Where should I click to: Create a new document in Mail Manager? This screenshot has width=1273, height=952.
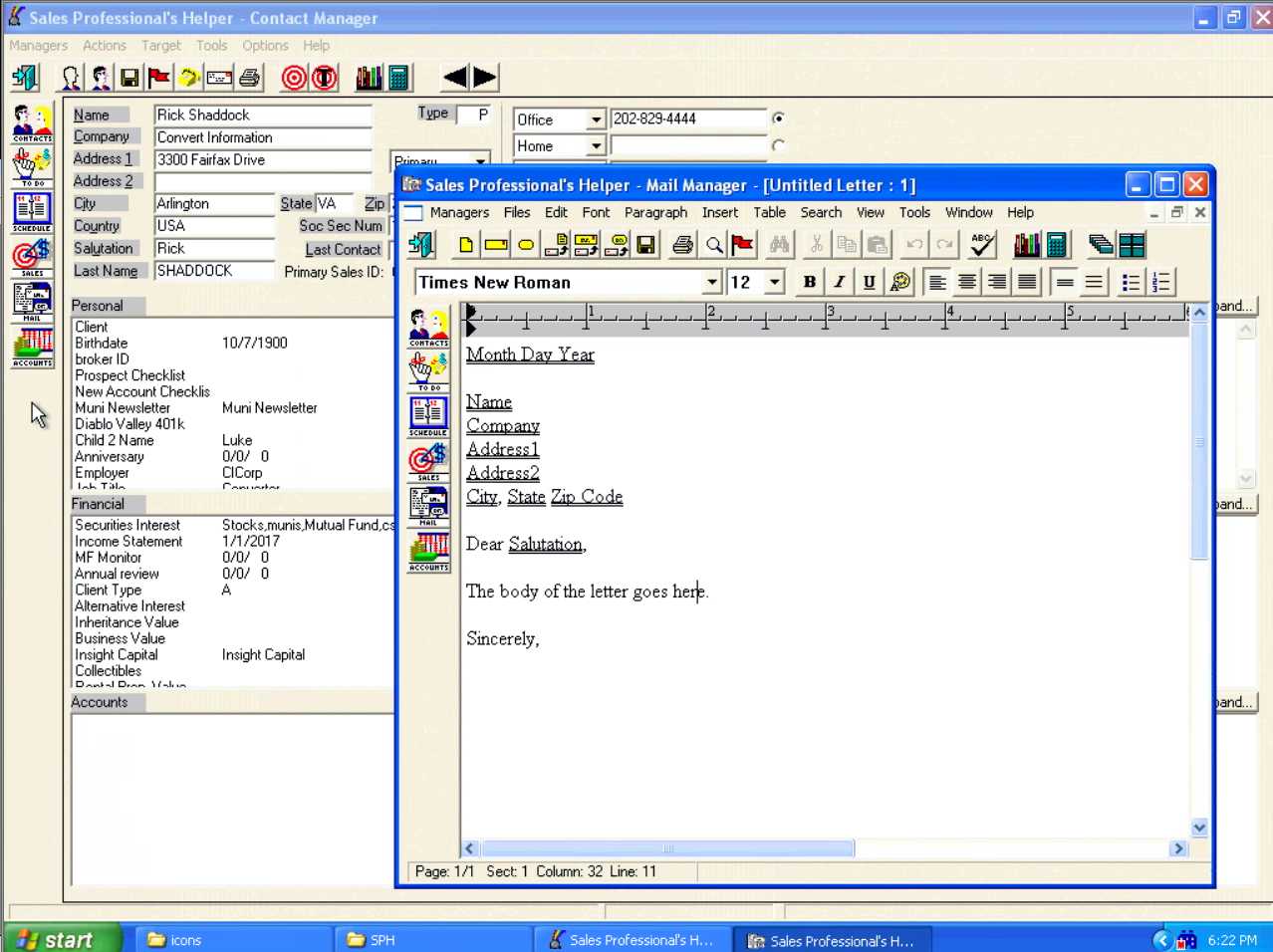click(465, 245)
